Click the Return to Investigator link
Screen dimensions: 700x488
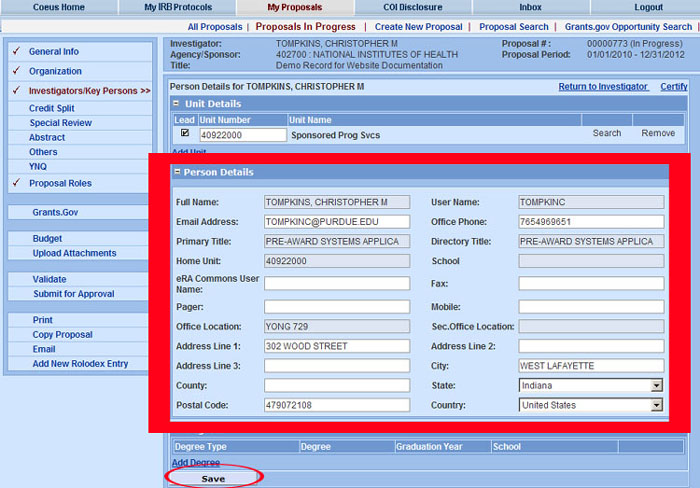pyautogui.click(x=603, y=87)
